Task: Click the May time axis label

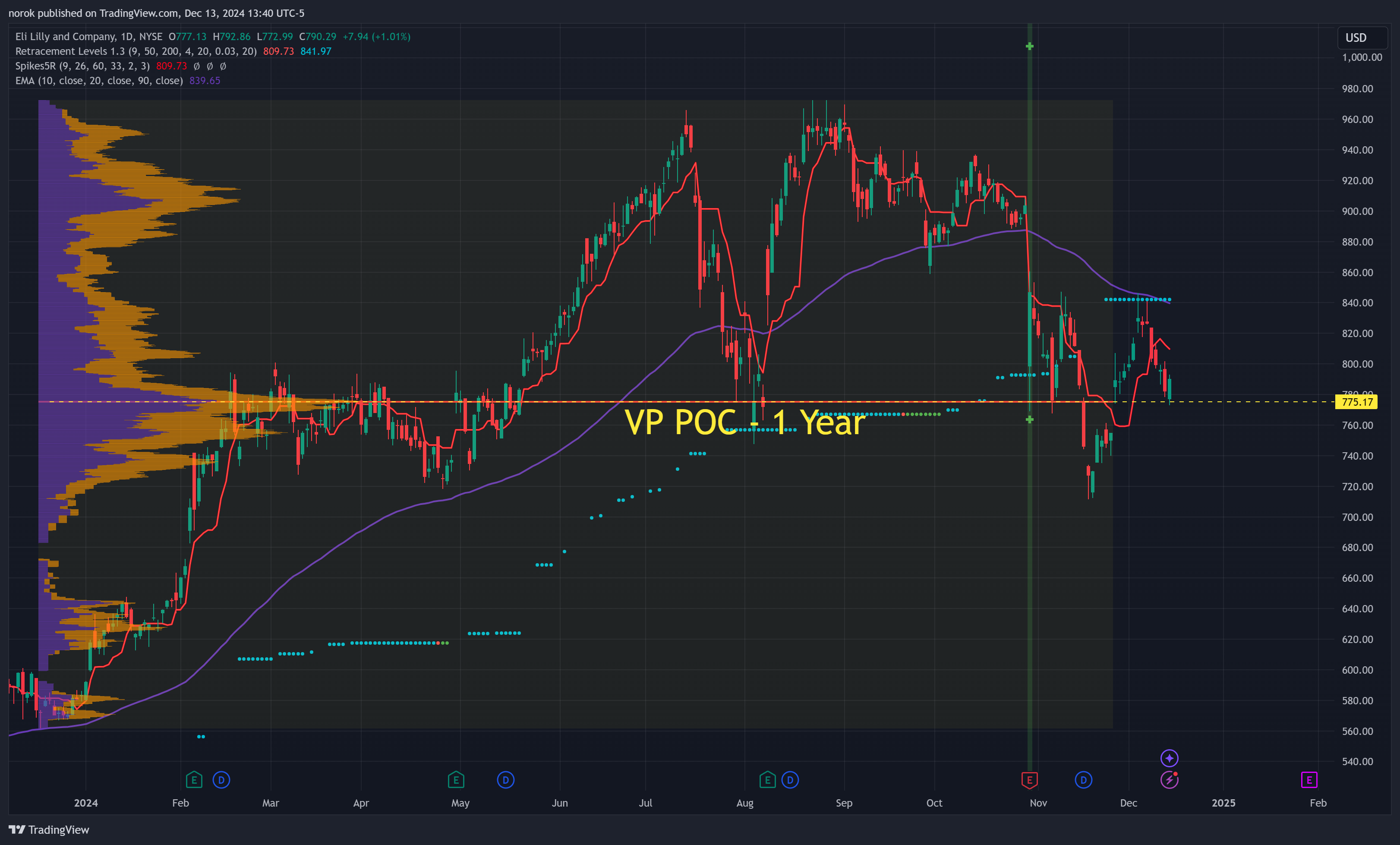Action: (460, 803)
